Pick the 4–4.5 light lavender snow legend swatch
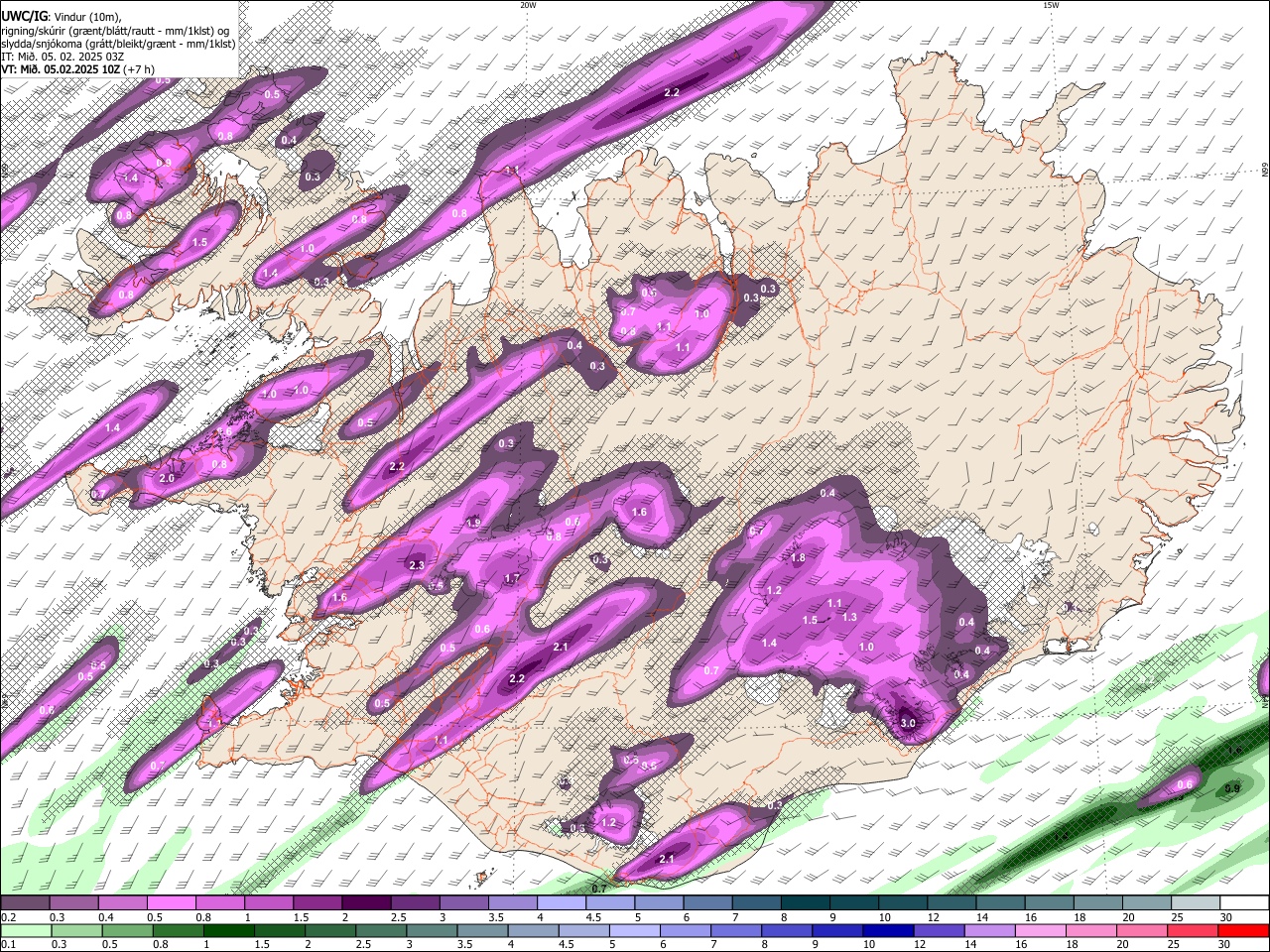This screenshot has width=1270, height=952. (x=561, y=902)
